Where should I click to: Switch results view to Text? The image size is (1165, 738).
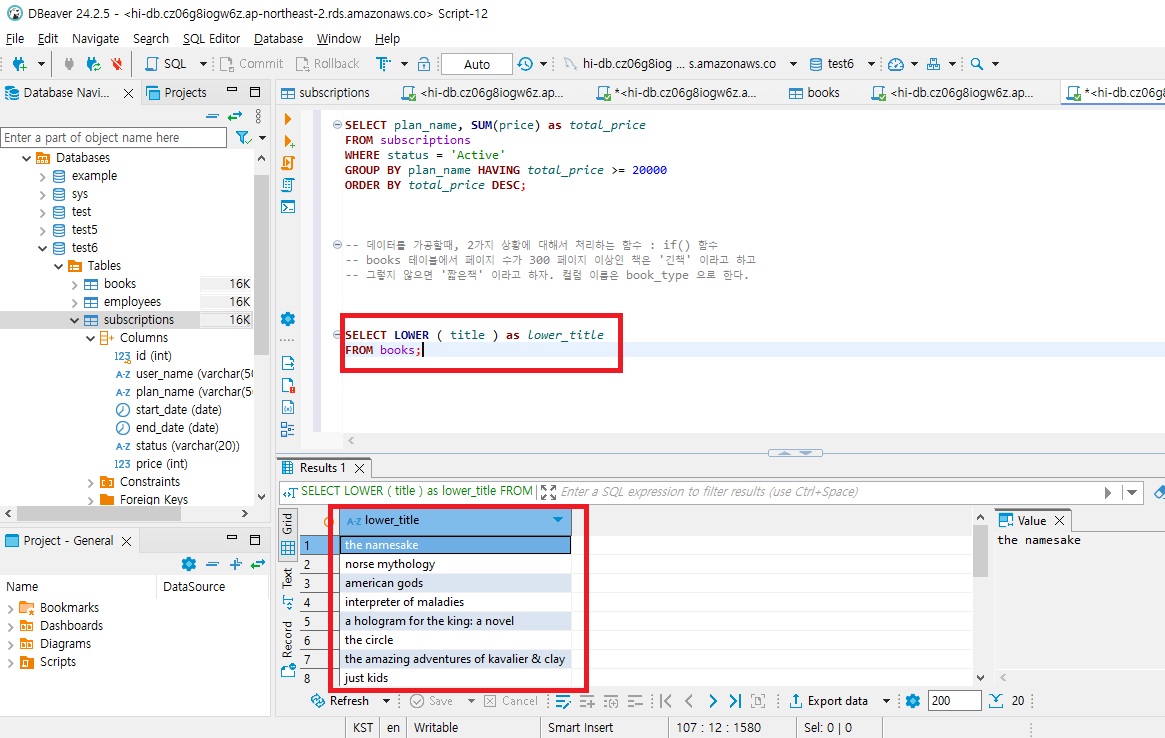pos(288,587)
